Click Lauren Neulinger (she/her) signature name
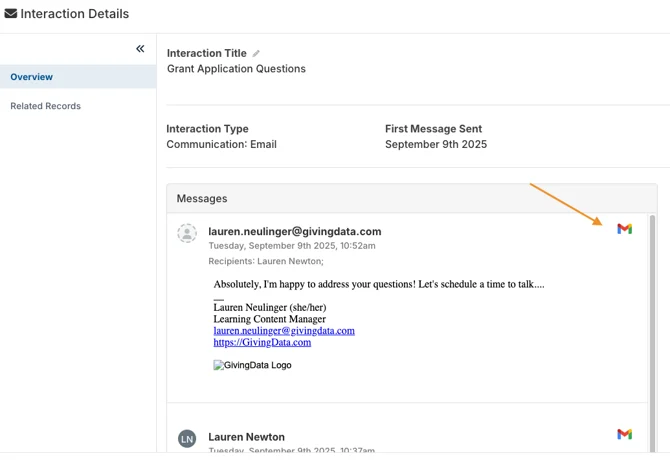The image size is (670, 460). [270, 308]
